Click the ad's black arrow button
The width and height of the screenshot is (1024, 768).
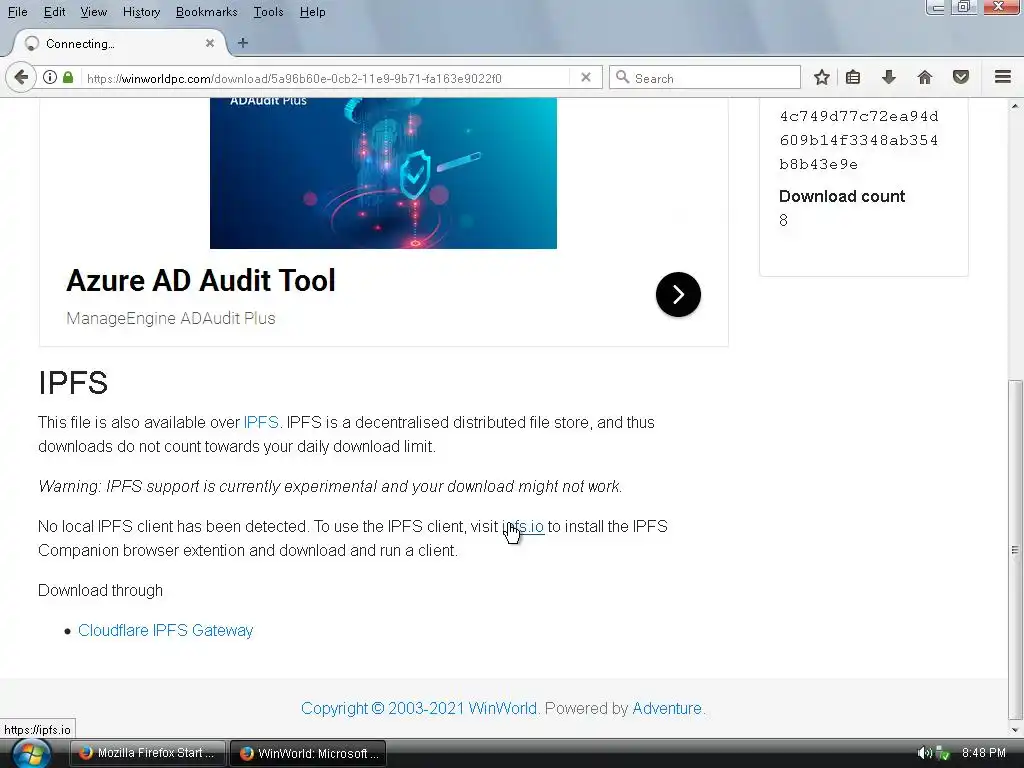tap(679, 295)
